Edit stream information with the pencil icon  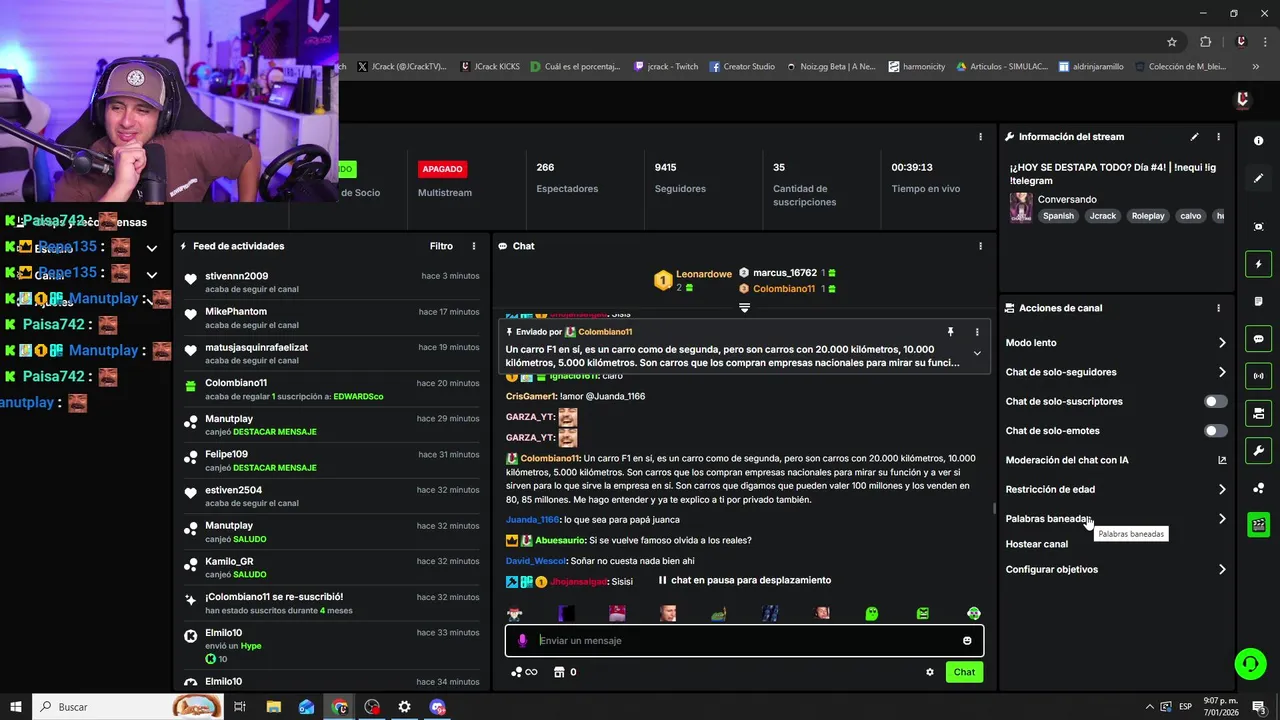click(1194, 137)
